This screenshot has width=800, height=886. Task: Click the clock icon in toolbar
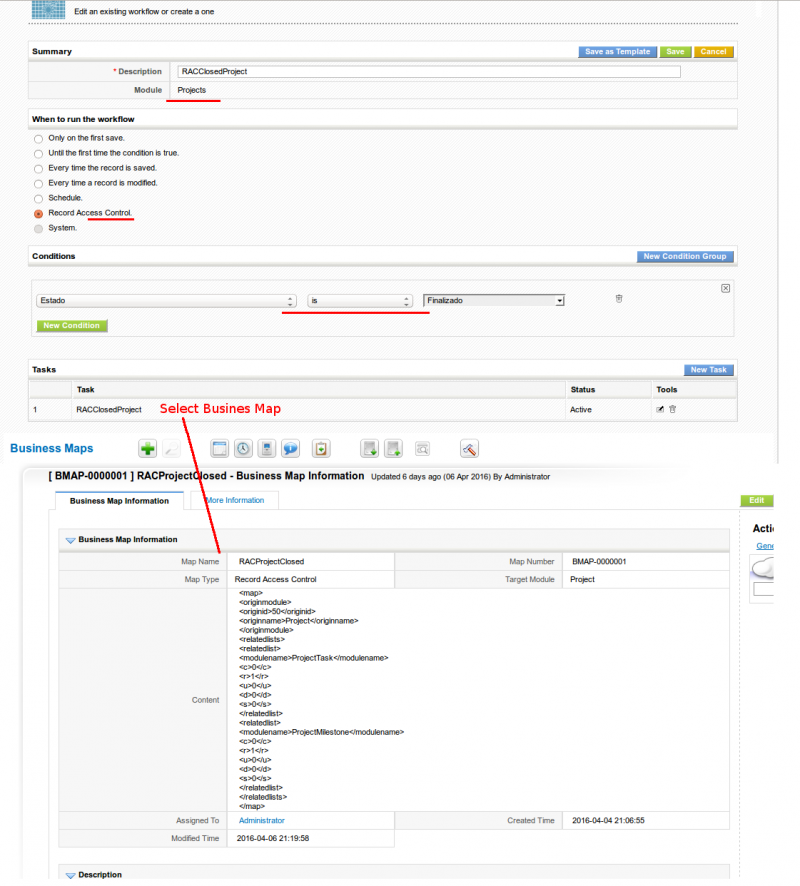tap(243, 449)
